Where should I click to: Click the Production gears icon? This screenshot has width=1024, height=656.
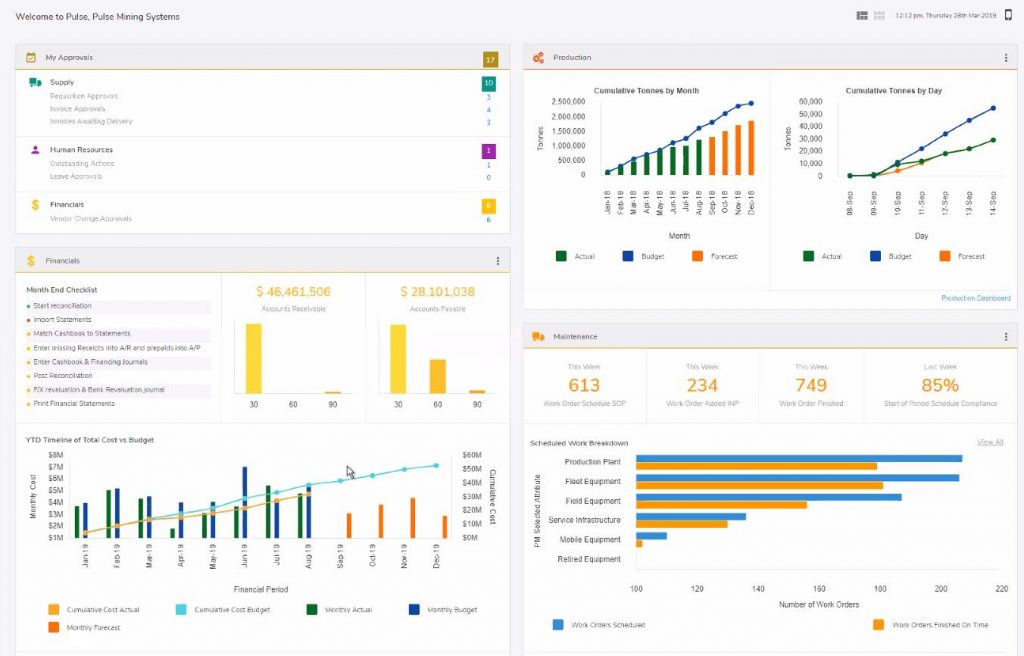[x=537, y=57]
